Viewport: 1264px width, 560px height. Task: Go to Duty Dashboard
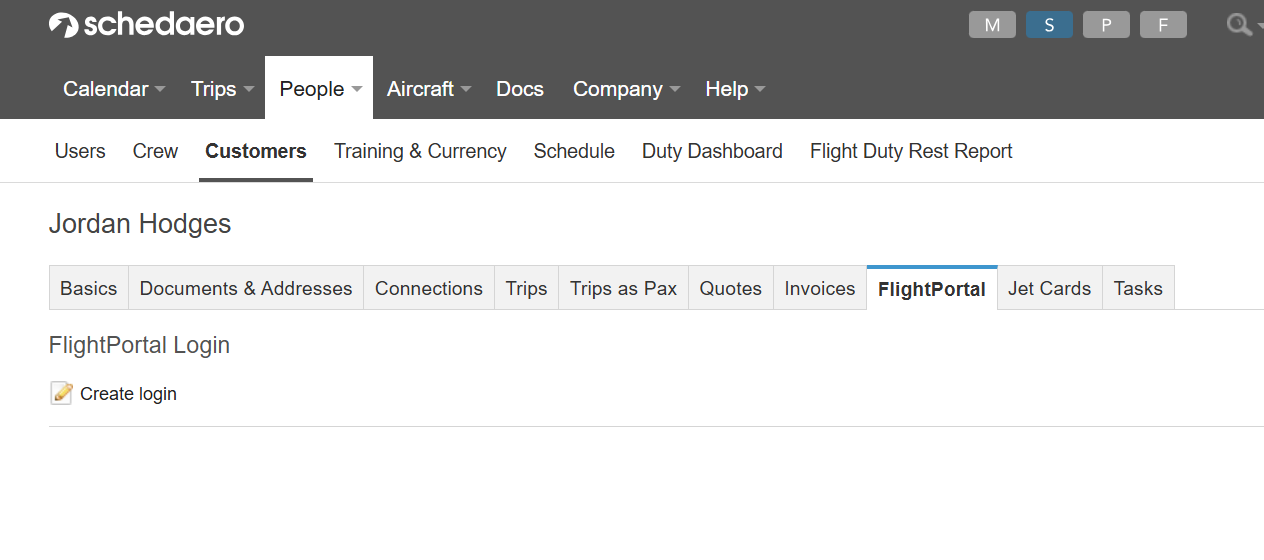[712, 151]
